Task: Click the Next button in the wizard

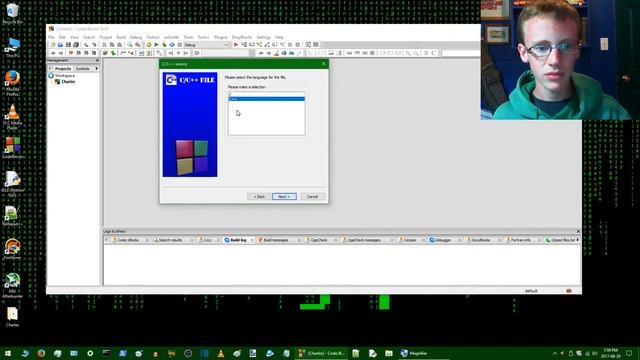Action: (284, 197)
